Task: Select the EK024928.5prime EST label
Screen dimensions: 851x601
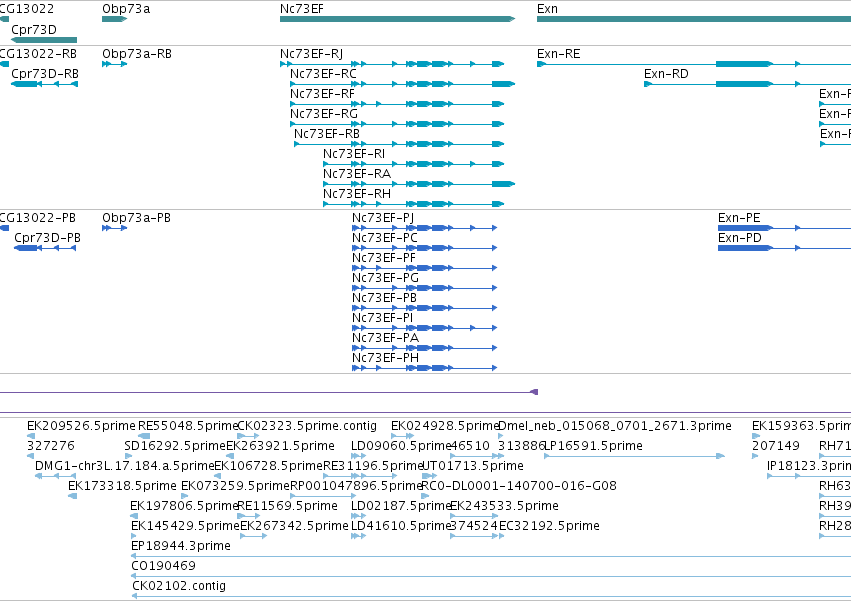Action: coord(444,426)
